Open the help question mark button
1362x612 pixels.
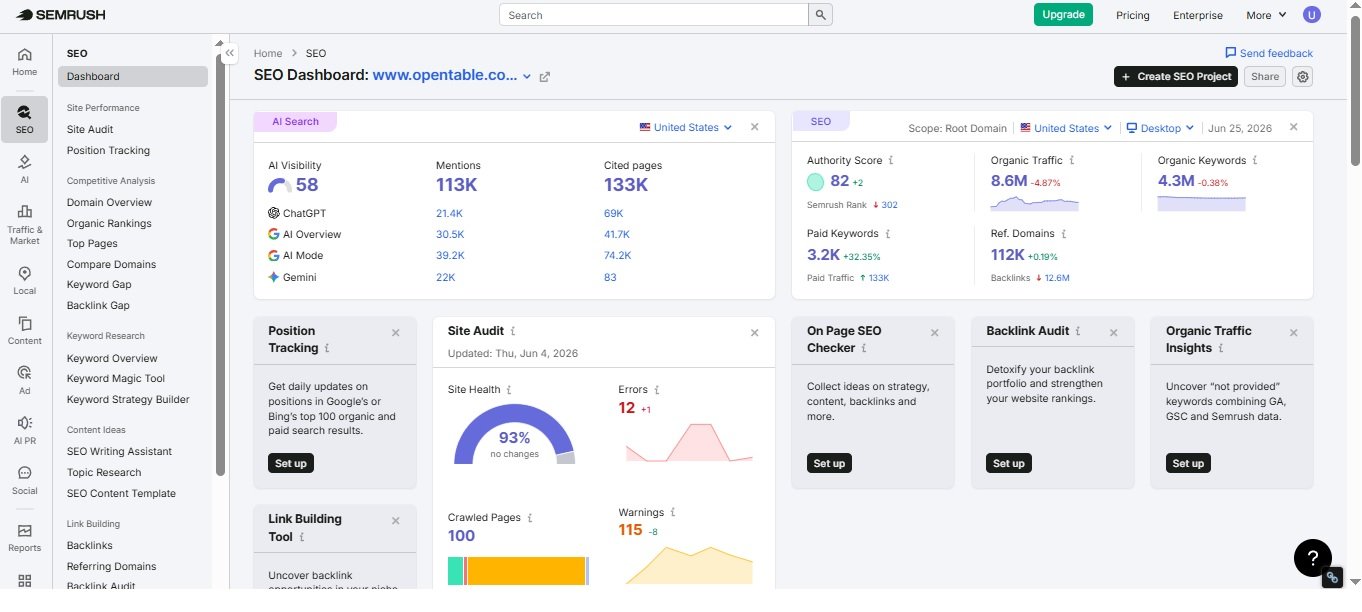(1313, 558)
